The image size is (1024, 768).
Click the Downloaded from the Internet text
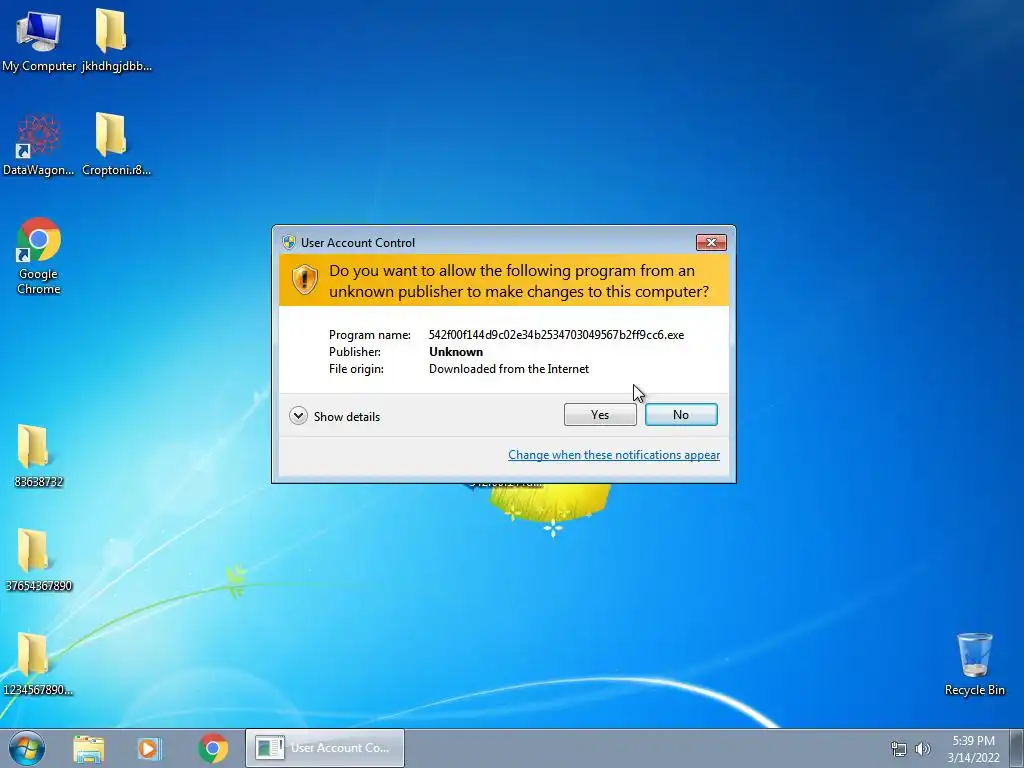pos(509,368)
